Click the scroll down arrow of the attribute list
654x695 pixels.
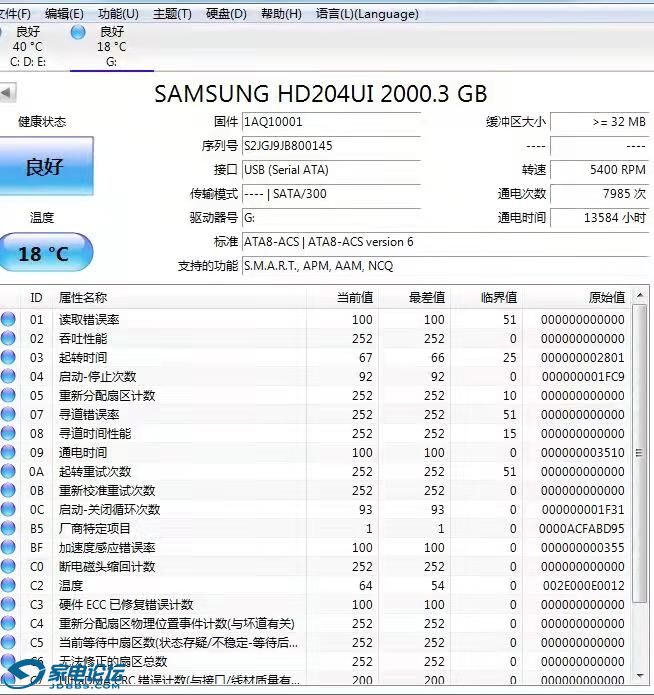(x=639, y=675)
